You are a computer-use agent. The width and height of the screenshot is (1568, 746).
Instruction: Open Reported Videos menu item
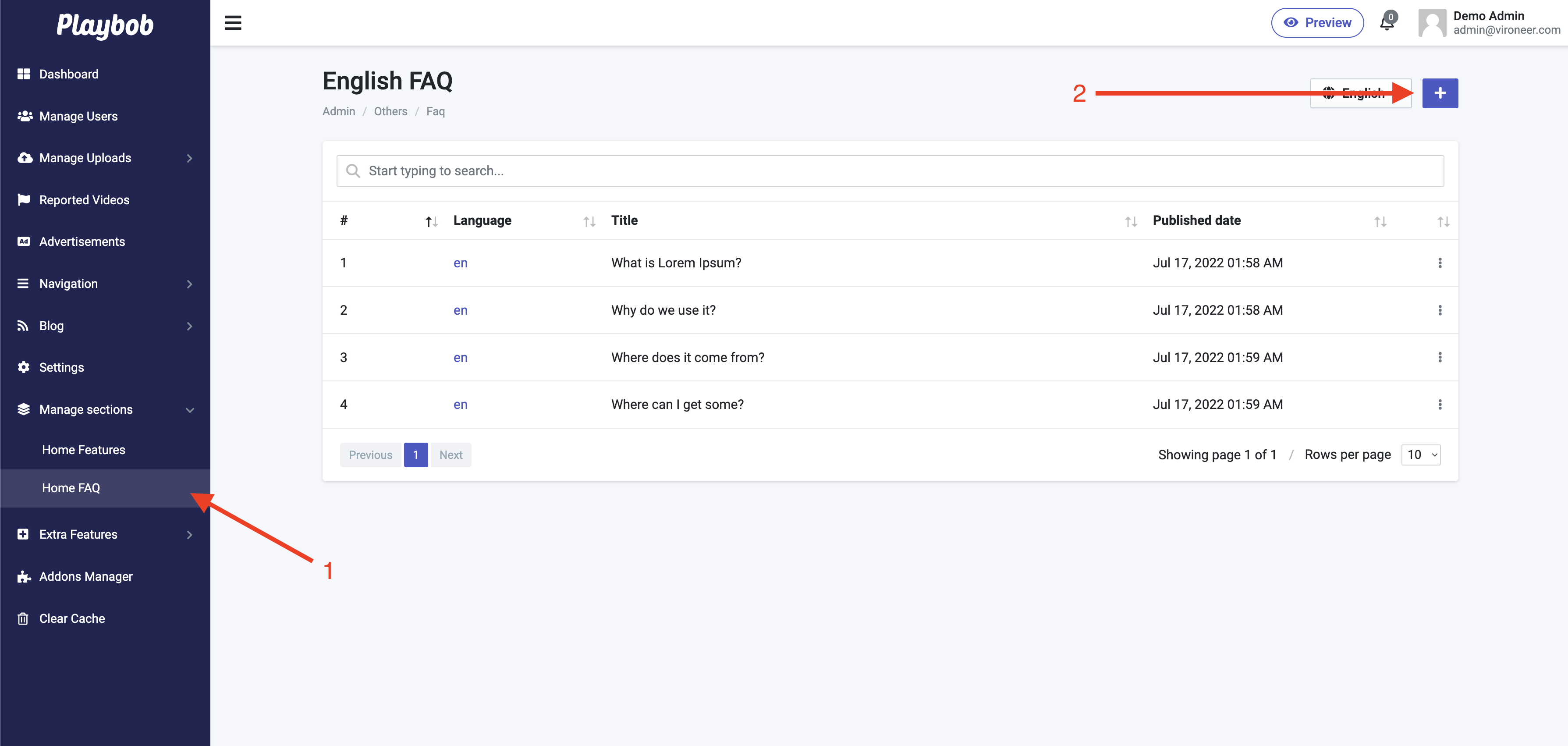tap(84, 200)
